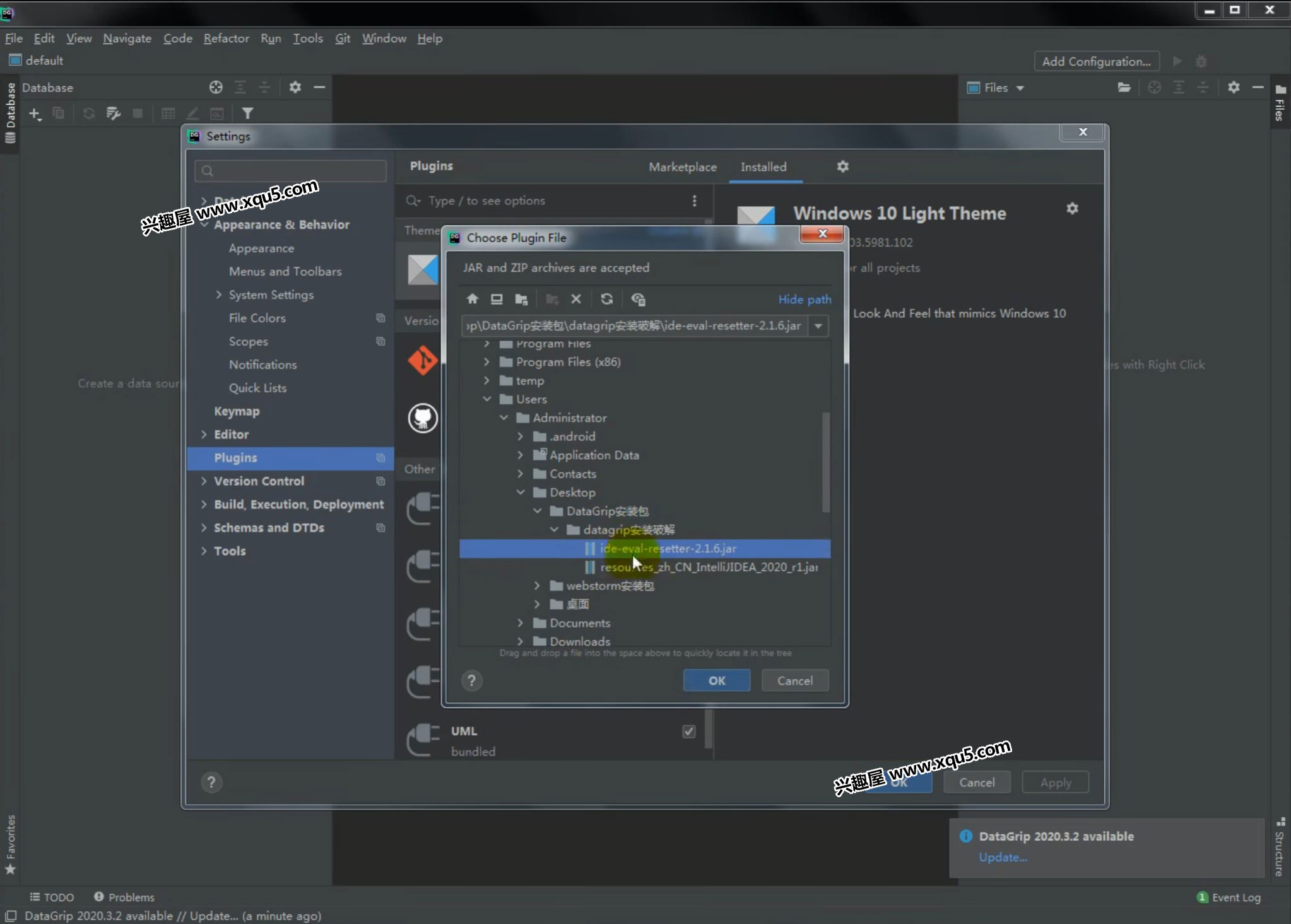Expand System Settings in settings tree

click(218, 295)
